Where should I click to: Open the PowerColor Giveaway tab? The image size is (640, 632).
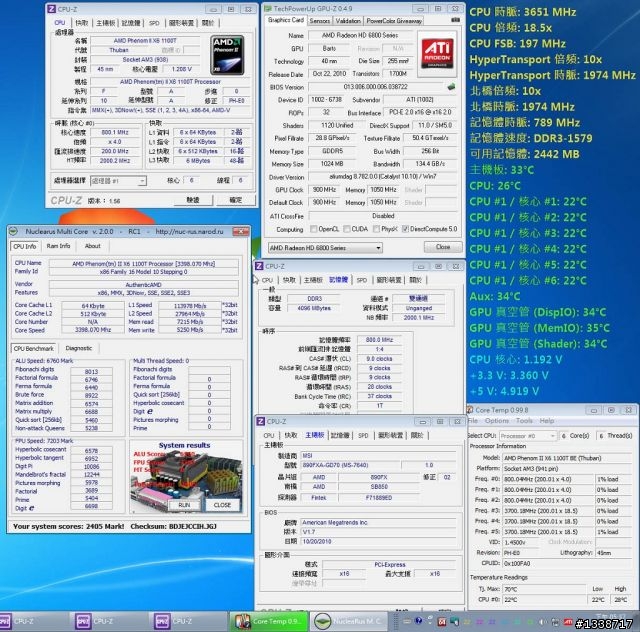pos(393,20)
